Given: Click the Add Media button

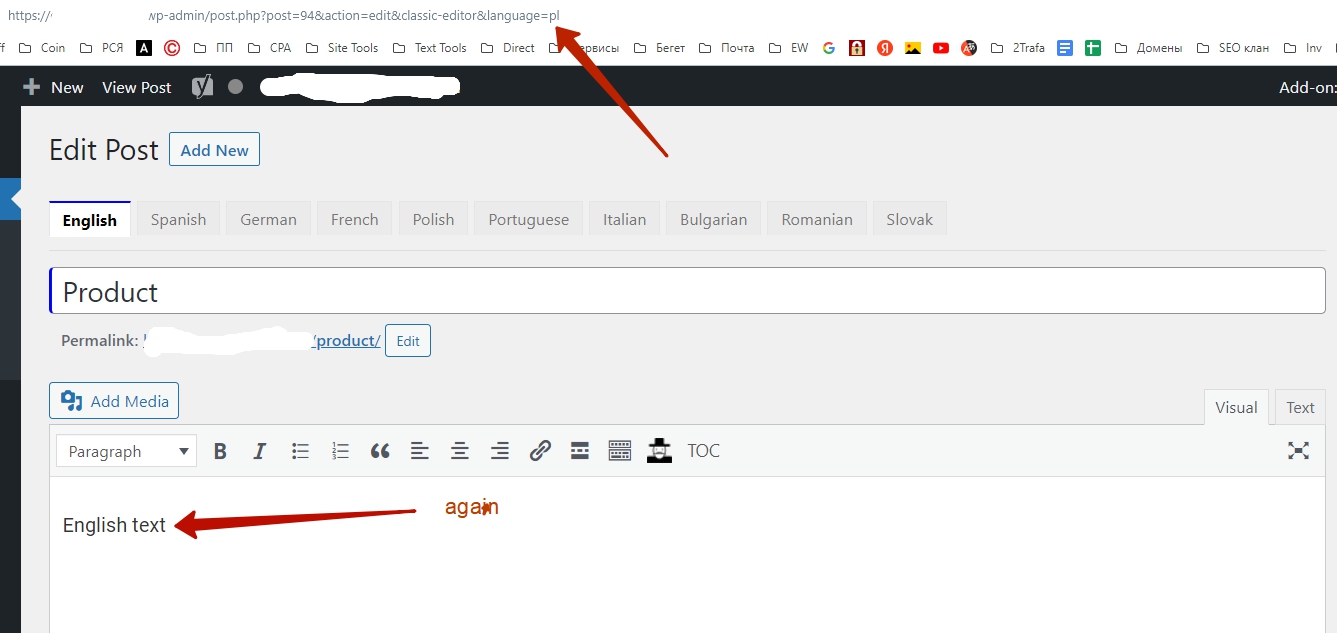Looking at the screenshot, I should (x=114, y=401).
